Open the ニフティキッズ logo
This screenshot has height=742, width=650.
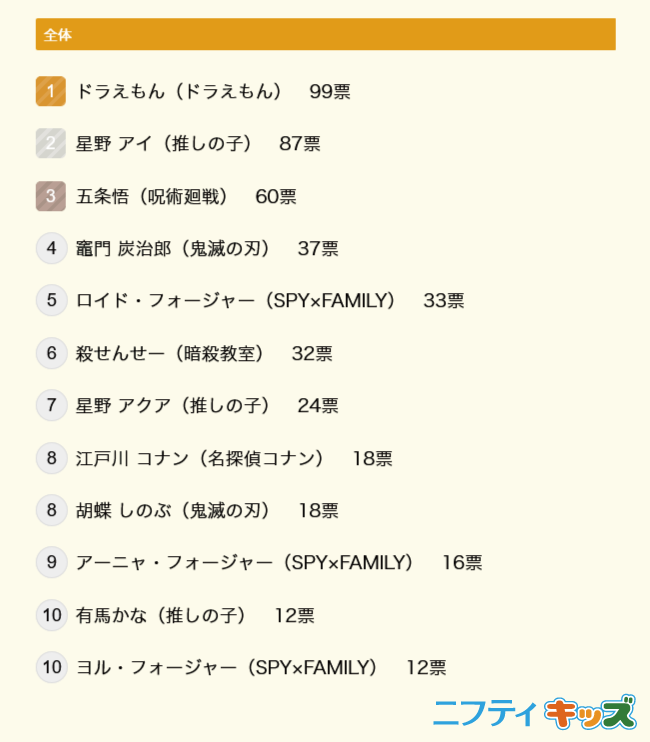(x=534, y=712)
